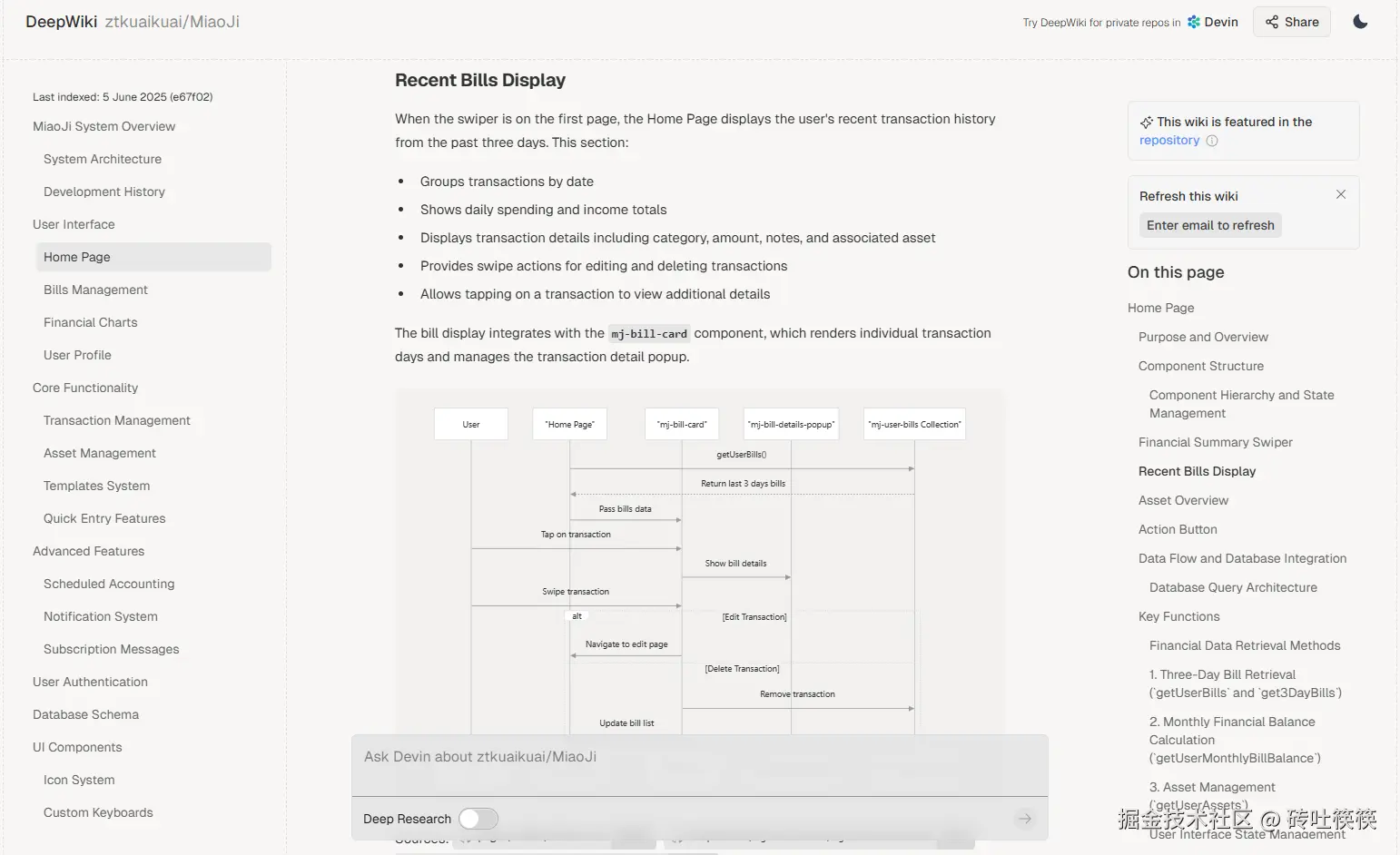1400x855 pixels.
Task: Click the sparkle icon in featured notice
Action: (1147, 122)
